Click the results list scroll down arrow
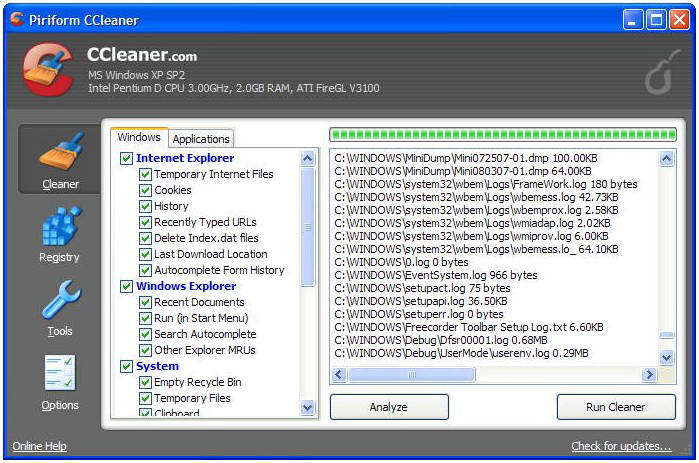699x463 pixels. [666, 357]
